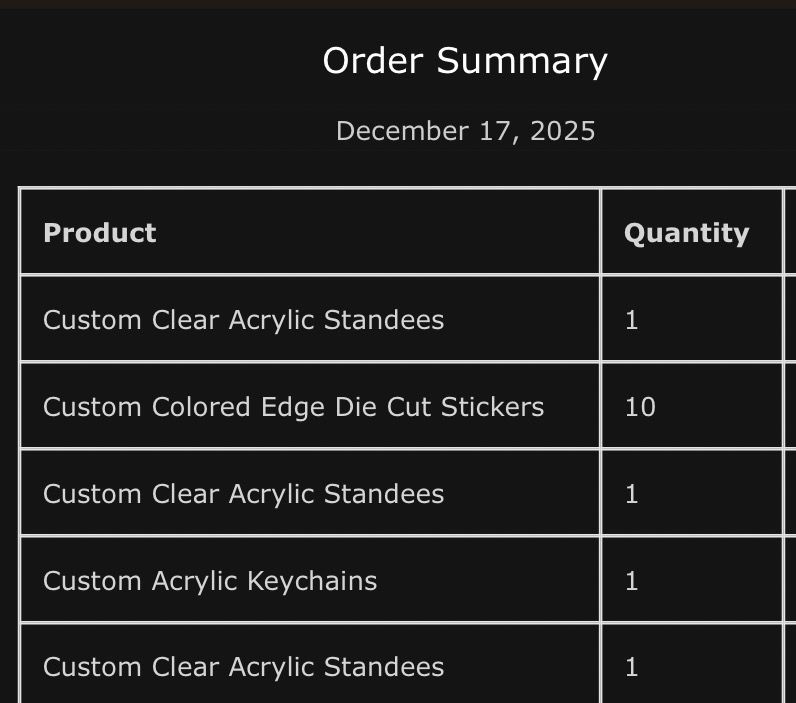This screenshot has height=703, width=796.
Task: Select Custom Colored Edge Die Cut Stickers
Action: 293,407
